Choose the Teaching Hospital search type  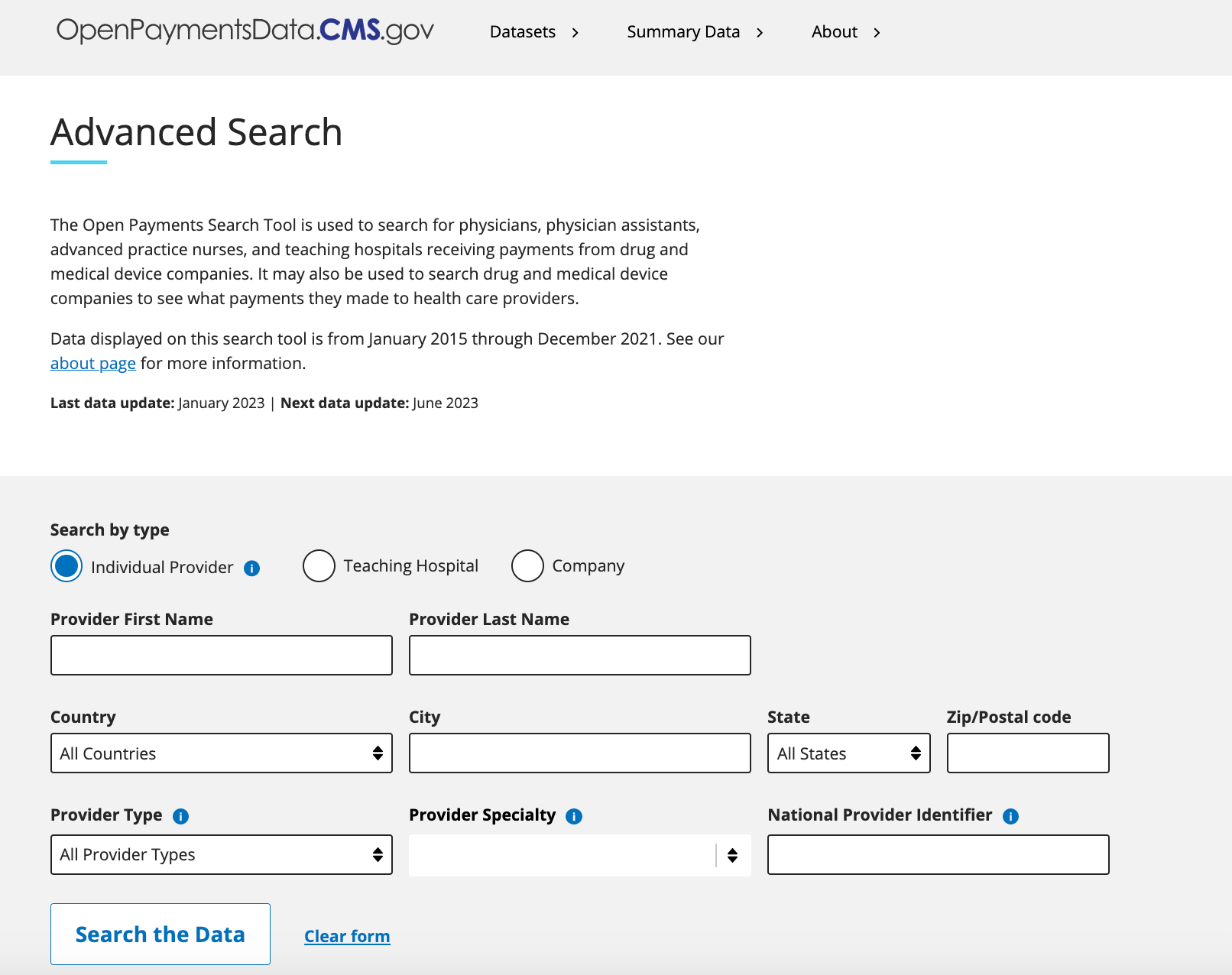tap(319, 566)
